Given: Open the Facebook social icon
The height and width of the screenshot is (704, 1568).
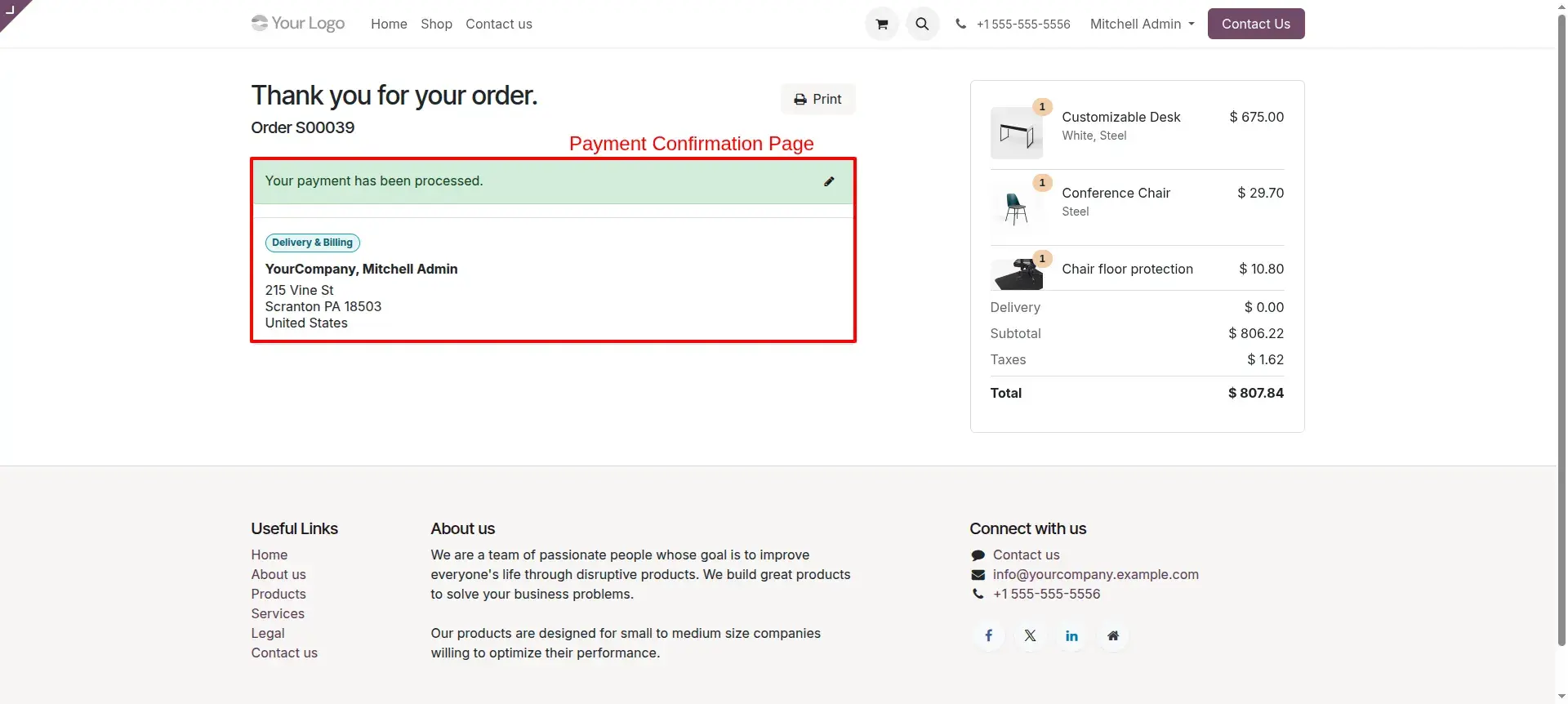Looking at the screenshot, I should click(x=988, y=635).
